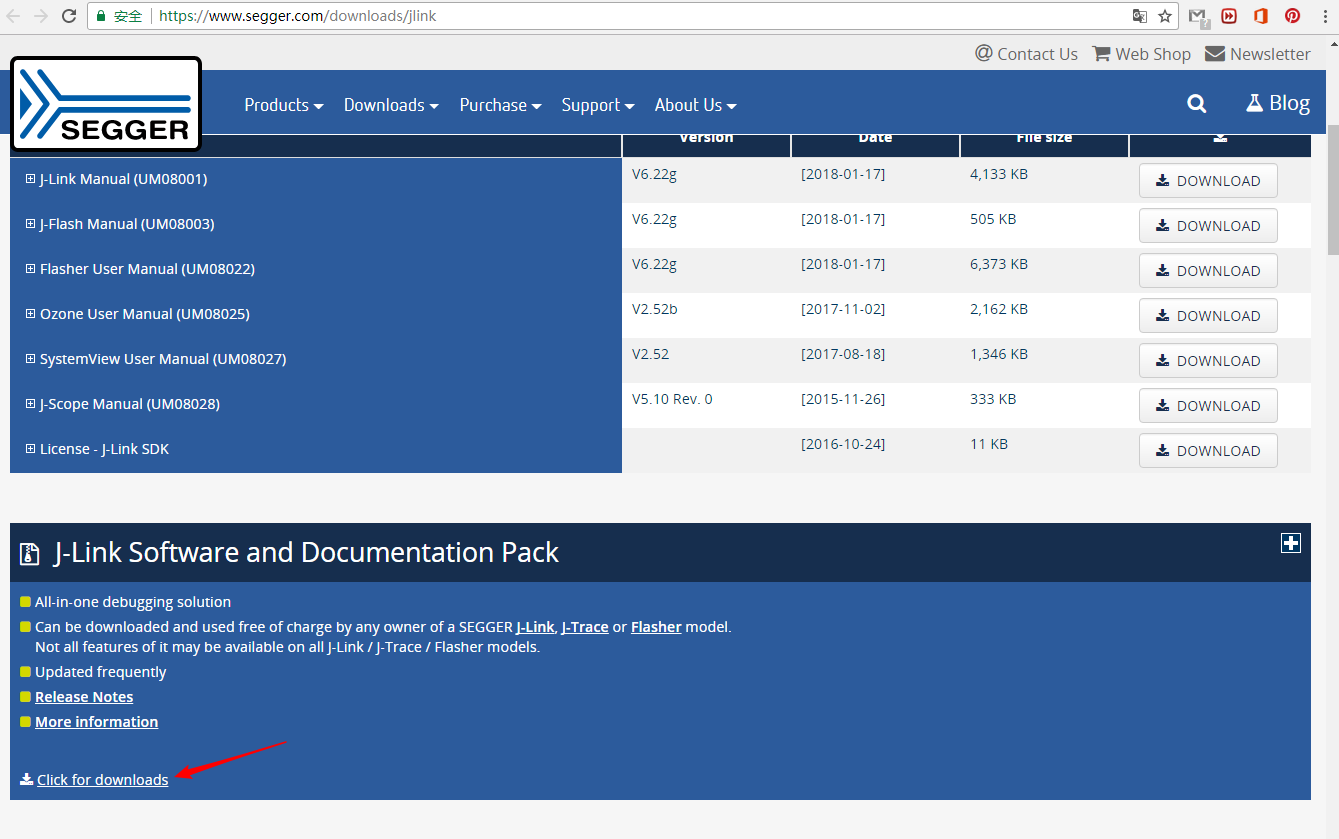Click the browser forward arrow

(x=41, y=16)
